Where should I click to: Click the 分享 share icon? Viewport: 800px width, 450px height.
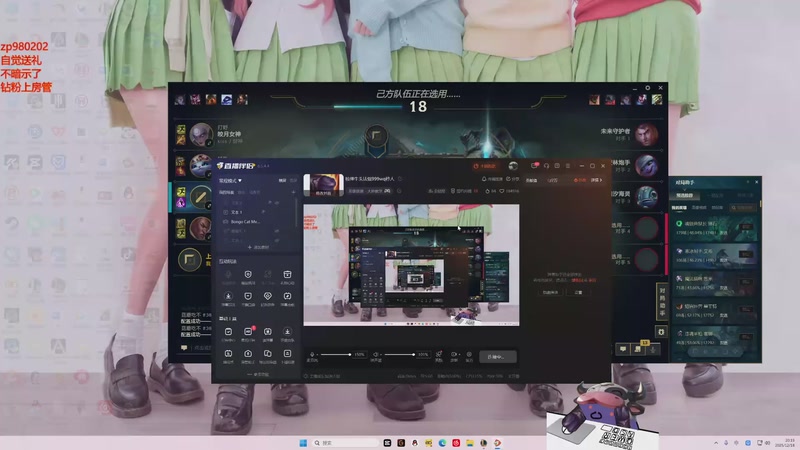click(x=512, y=179)
